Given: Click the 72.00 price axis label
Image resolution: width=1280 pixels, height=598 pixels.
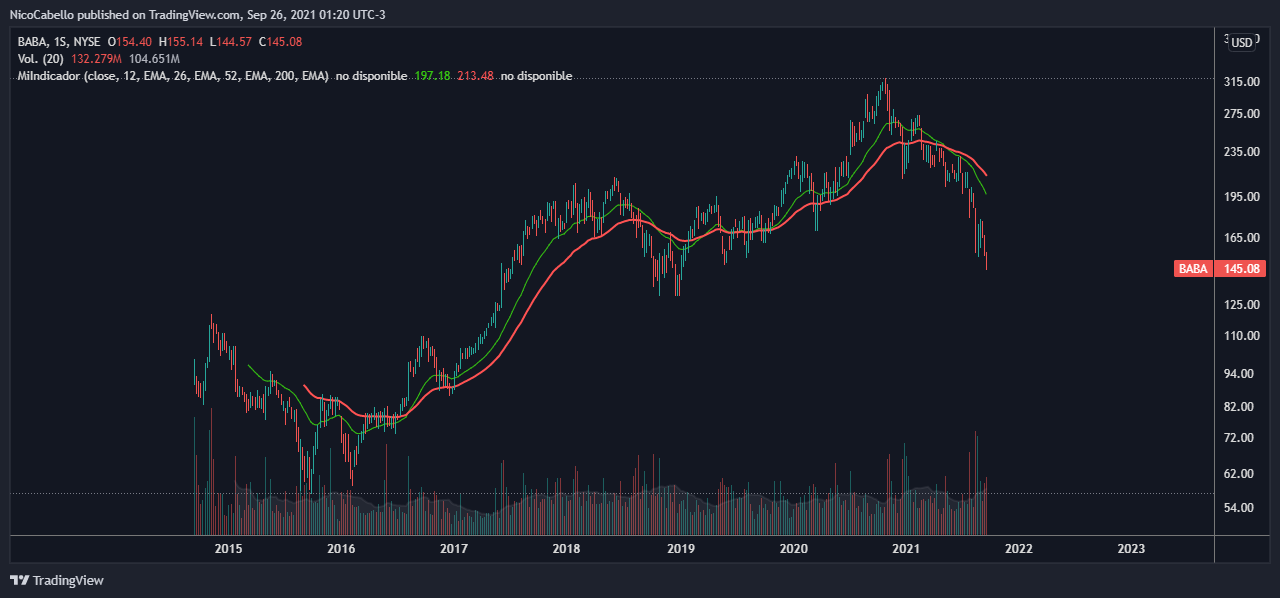Looking at the screenshot, I should 1241,438.
